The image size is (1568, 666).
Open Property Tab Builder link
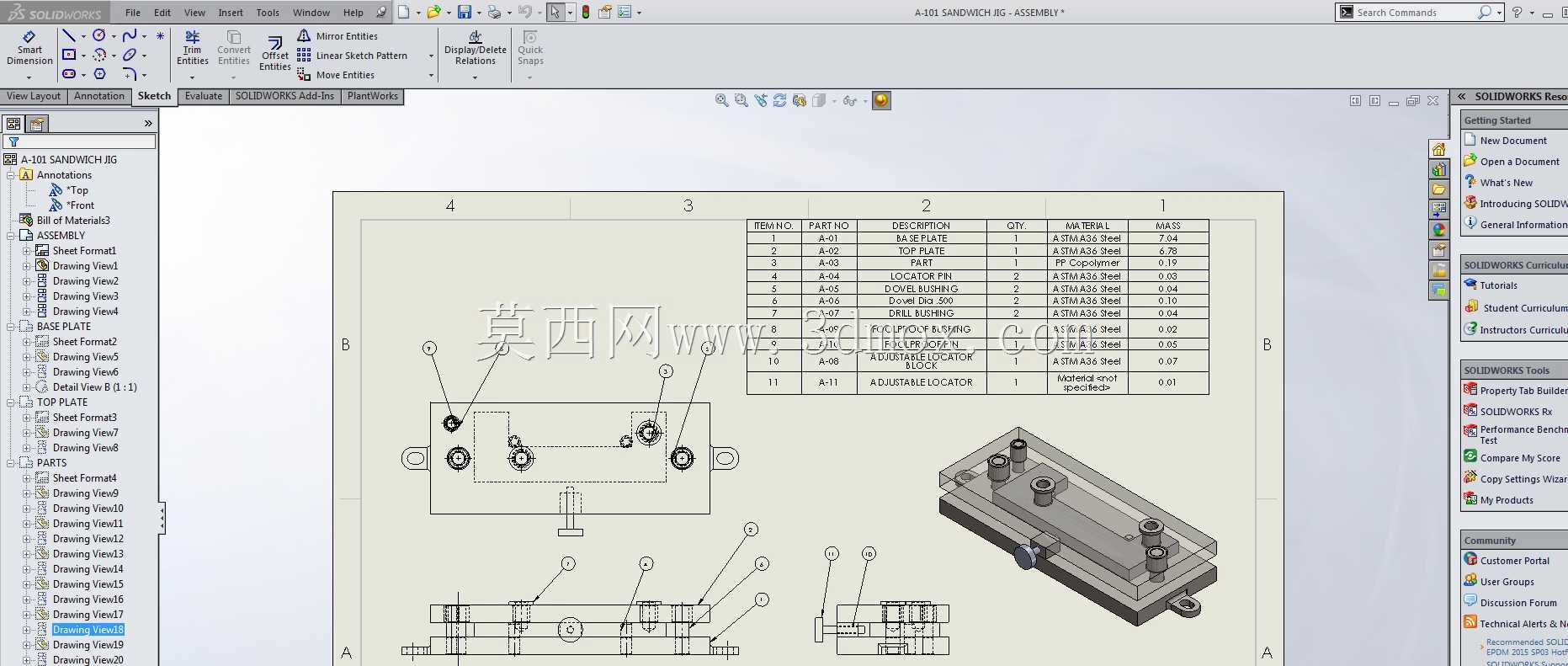pyautogui.click(x=1524, y=391)
